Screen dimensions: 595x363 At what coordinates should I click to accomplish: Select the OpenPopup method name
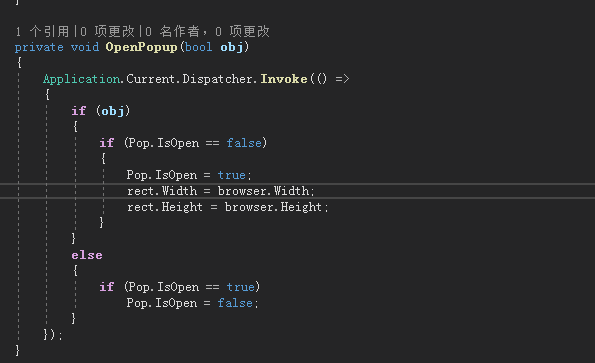(141, 47)
